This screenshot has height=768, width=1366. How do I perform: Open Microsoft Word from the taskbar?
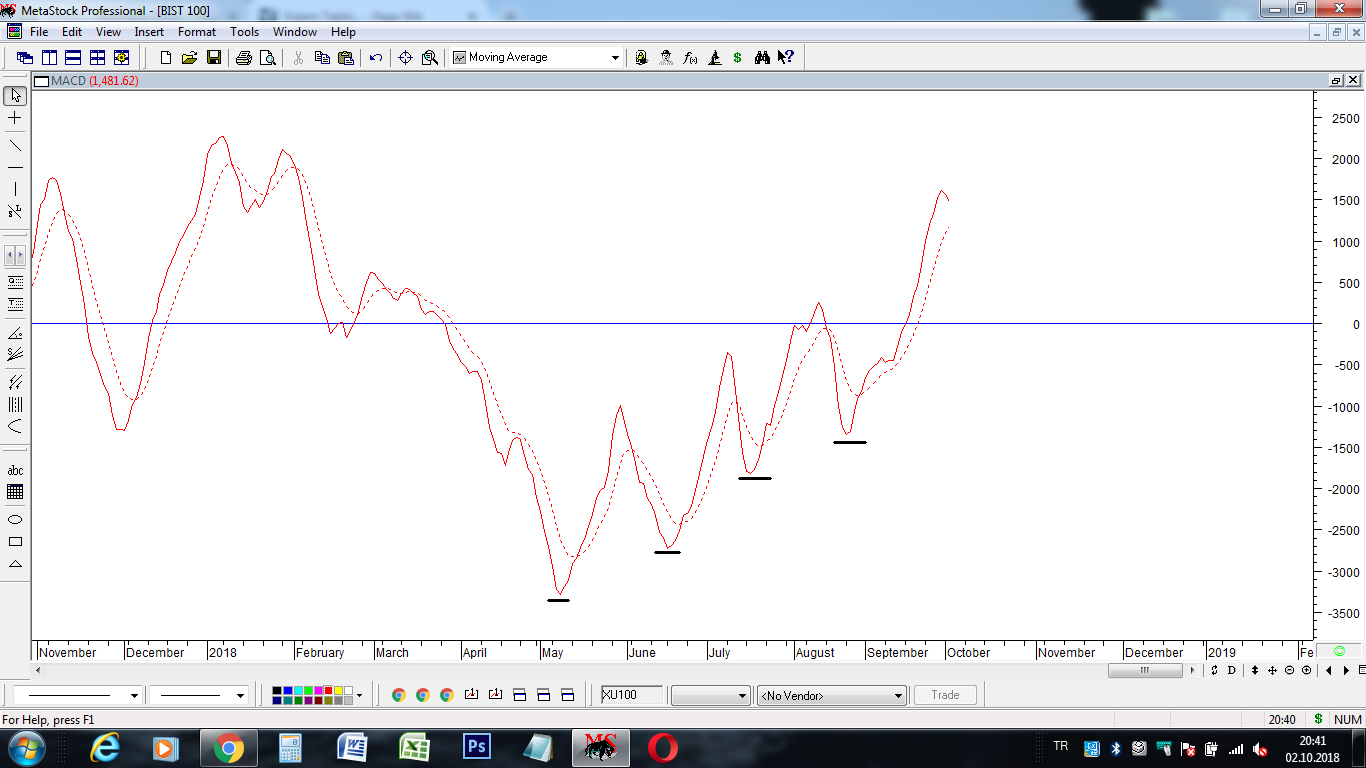pyautogui.click(x=352, y=748)
